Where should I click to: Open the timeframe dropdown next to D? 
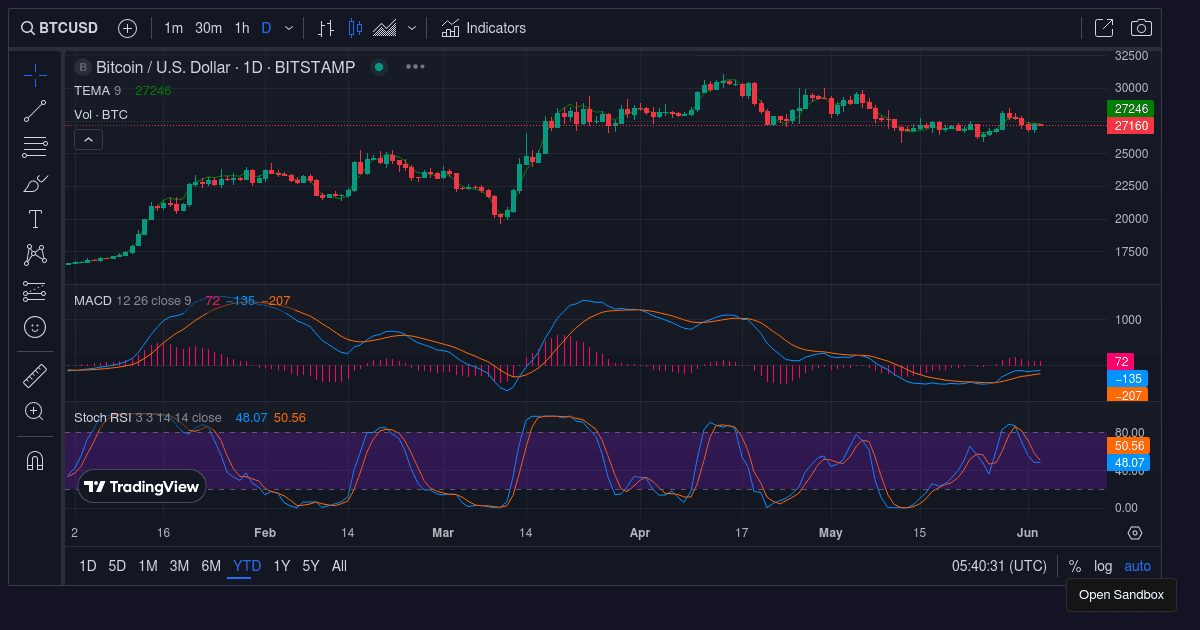[289, 27]
